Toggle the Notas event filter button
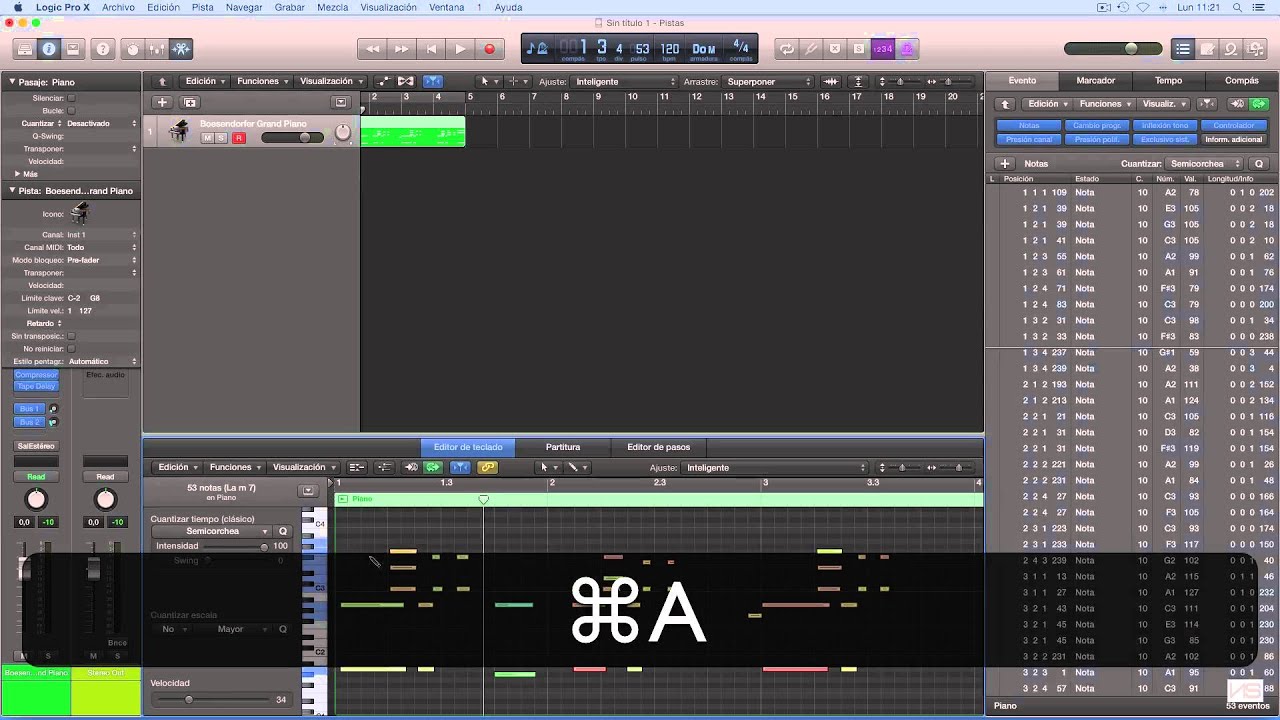Screen dimensions: 1280x720 tap(1029, 126)
